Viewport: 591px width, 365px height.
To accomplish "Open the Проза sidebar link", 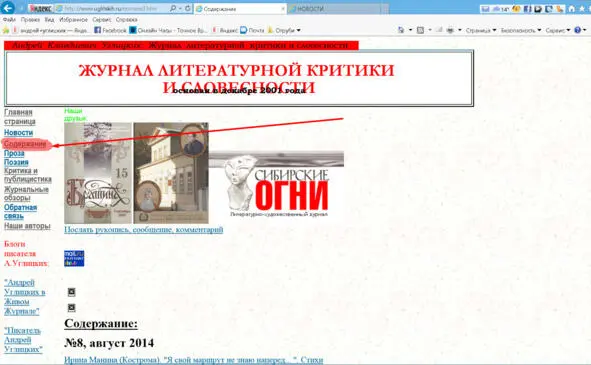I will (x=14, y=153).
